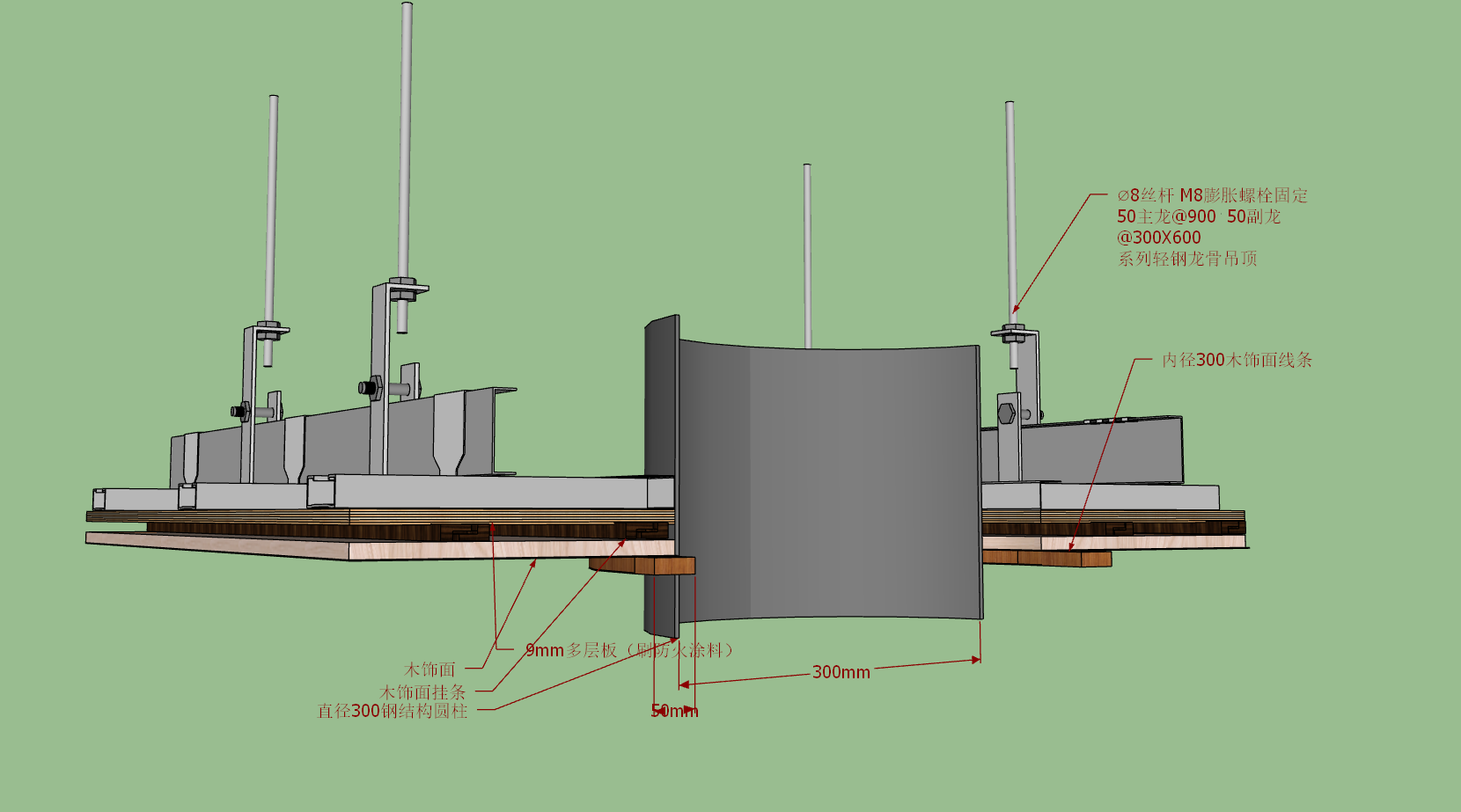Image resolution: width=1461 pixels, height=812 pixels.
Task: Select the light wood veneer panel on left
Action: tap(380, 545)
